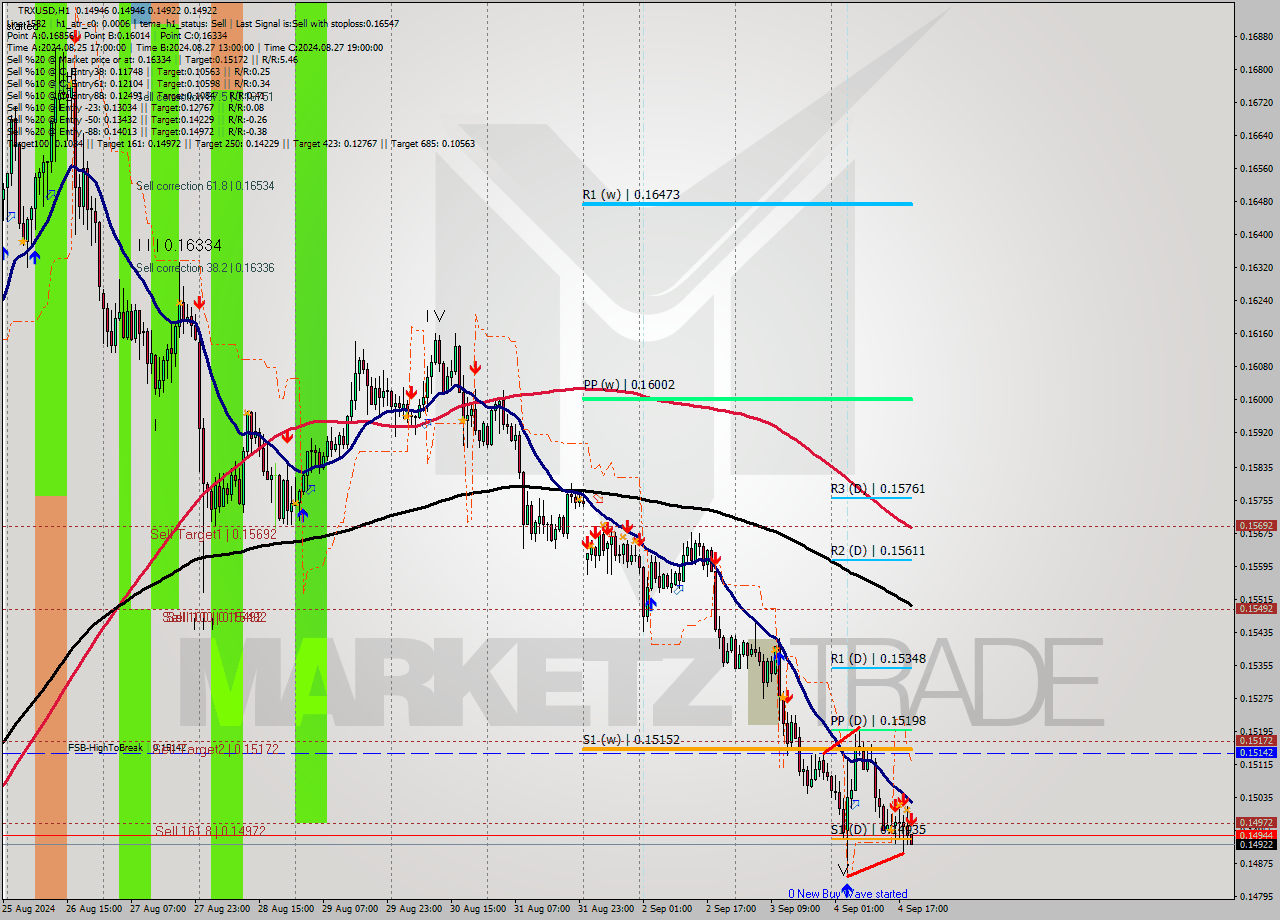Select the R1 (D) | 0.15348 label

point(878,659)
